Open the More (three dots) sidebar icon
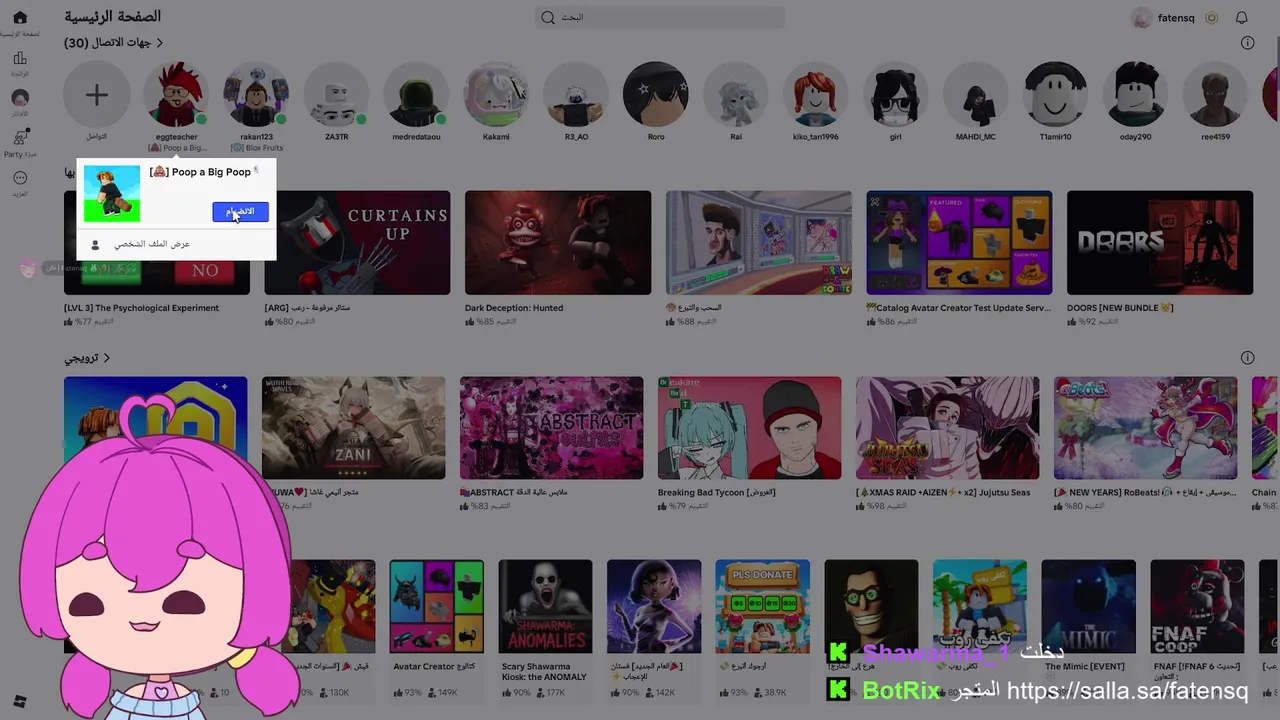Screen dimensions: 1280x720 [19, 178]
